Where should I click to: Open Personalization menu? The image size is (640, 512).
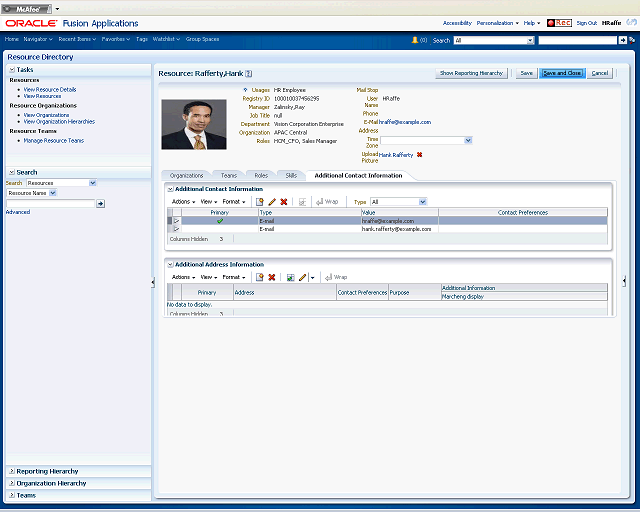click(x=498, y=23)
